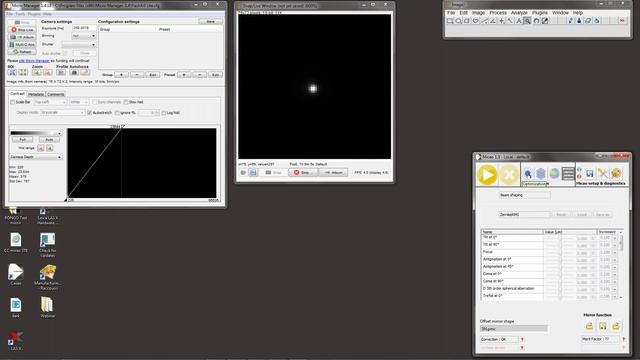Open the scale bar position dropdown

pos(50,102)
